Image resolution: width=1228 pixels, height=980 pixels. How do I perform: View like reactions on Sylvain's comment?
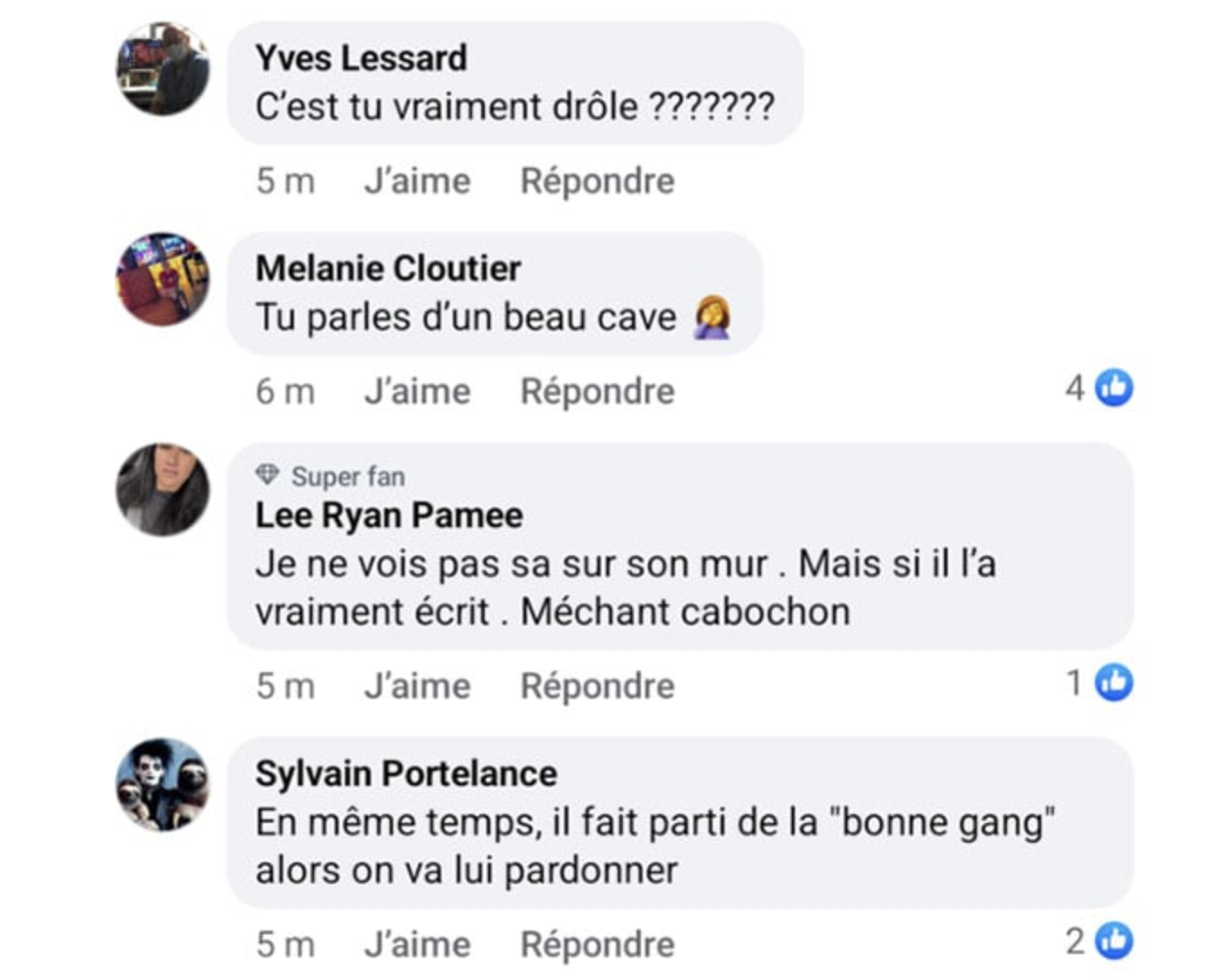pos(1114,941)
